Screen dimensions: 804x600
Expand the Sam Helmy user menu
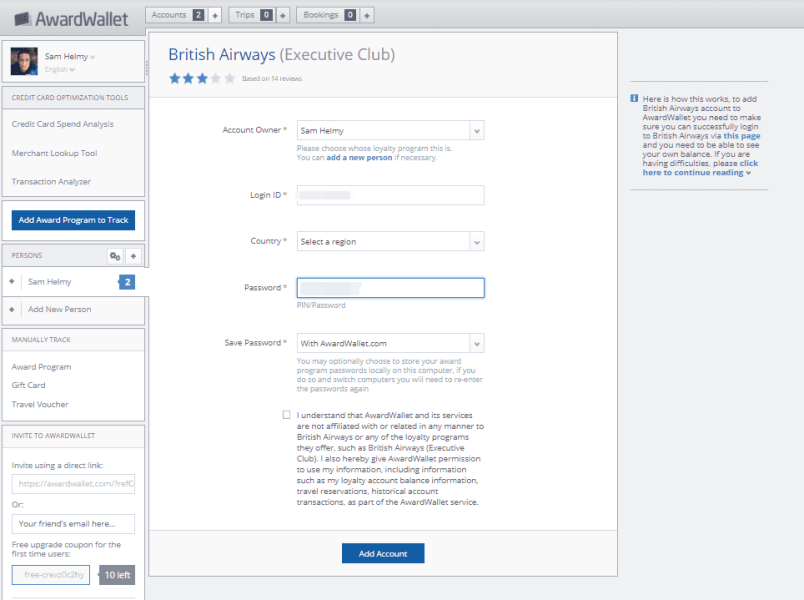(70, 56)
